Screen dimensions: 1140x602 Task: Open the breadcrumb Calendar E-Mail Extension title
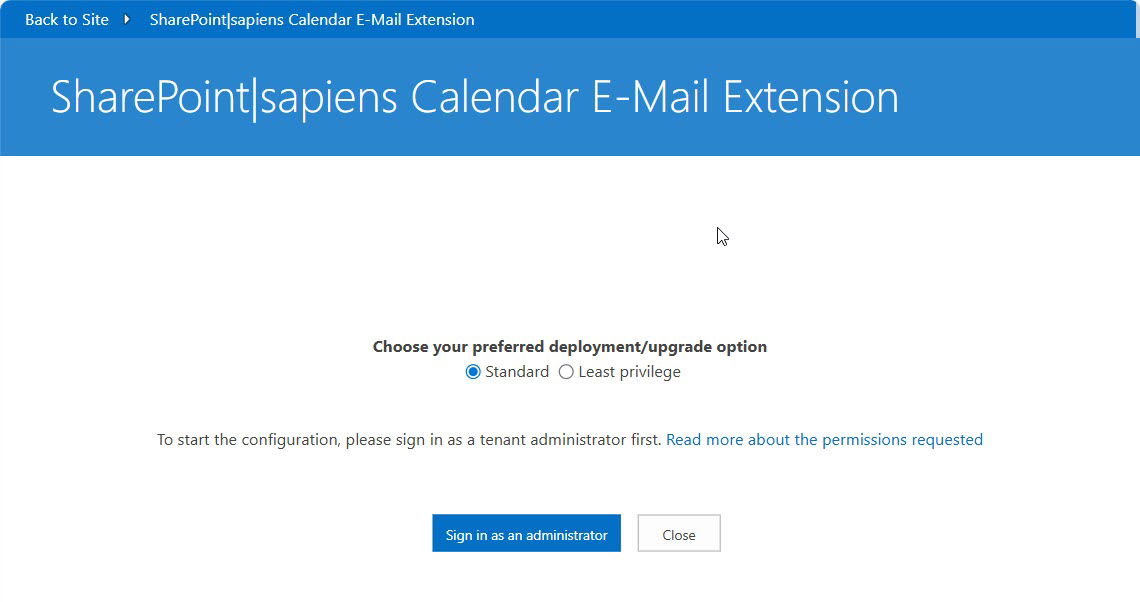312,20
